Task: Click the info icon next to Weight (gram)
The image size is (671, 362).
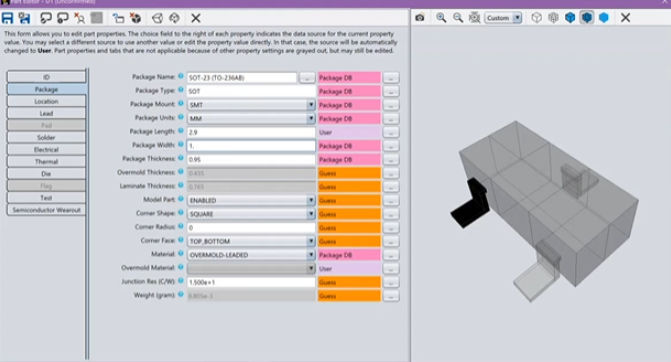Action: tap(181, 294)
